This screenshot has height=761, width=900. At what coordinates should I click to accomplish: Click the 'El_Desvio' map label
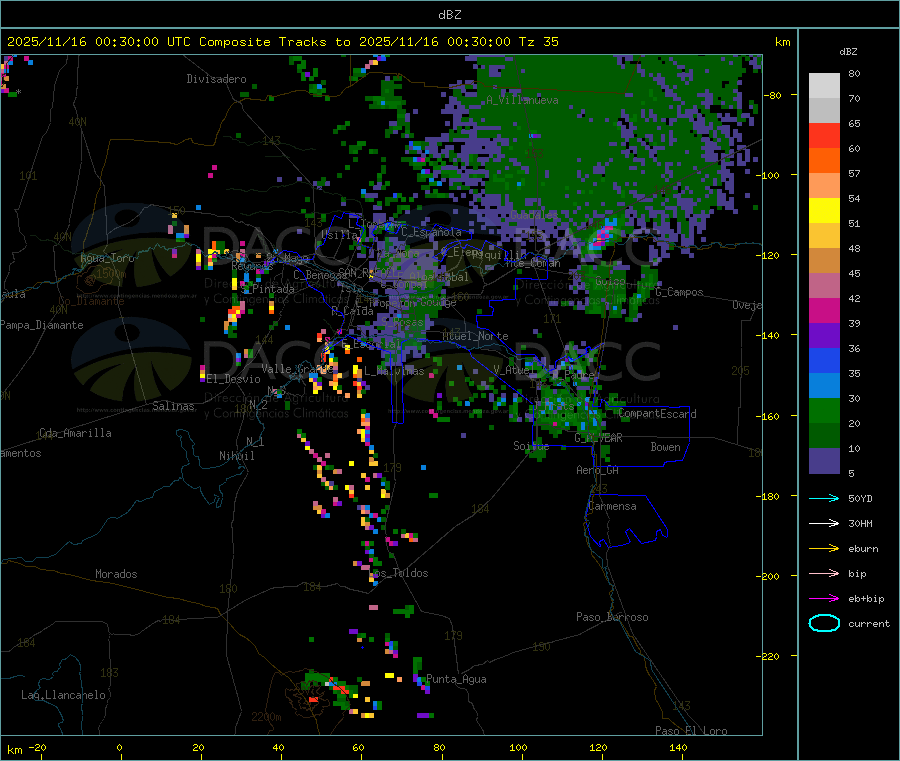[x=233, y=379]
